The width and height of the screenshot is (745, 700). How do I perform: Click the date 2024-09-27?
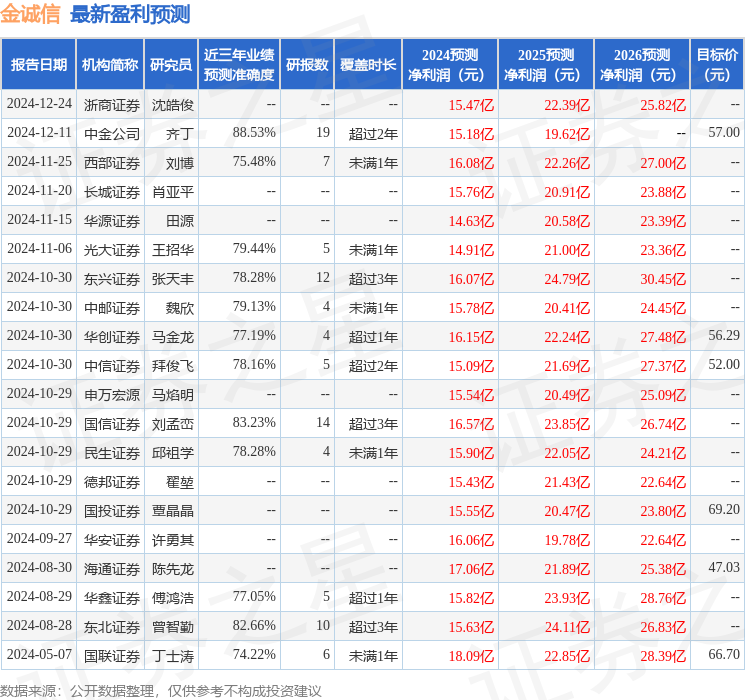click(39, 538)
